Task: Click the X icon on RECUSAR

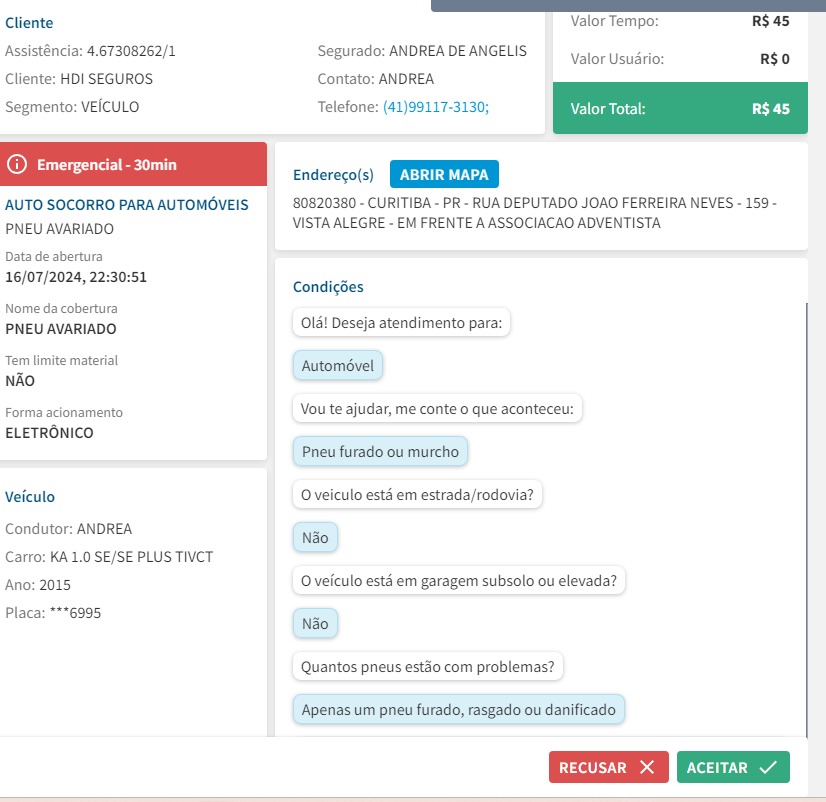Action: coord(647,767)
